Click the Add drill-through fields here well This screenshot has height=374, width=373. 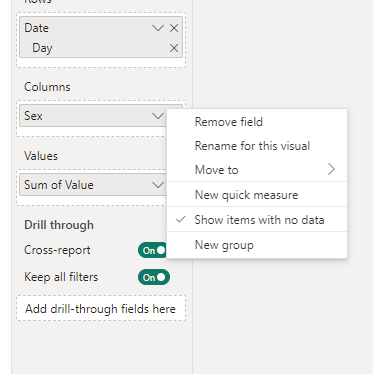[x=101, y=308]
